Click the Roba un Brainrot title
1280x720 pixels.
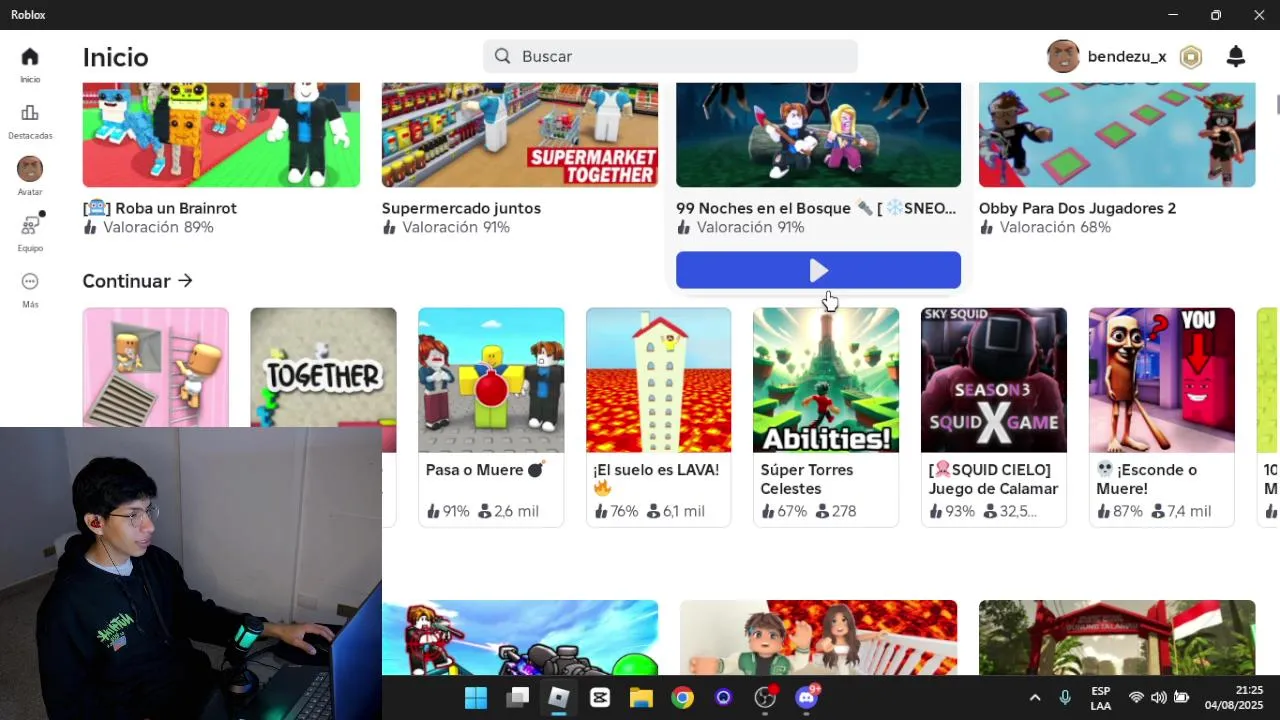point(160,208)
